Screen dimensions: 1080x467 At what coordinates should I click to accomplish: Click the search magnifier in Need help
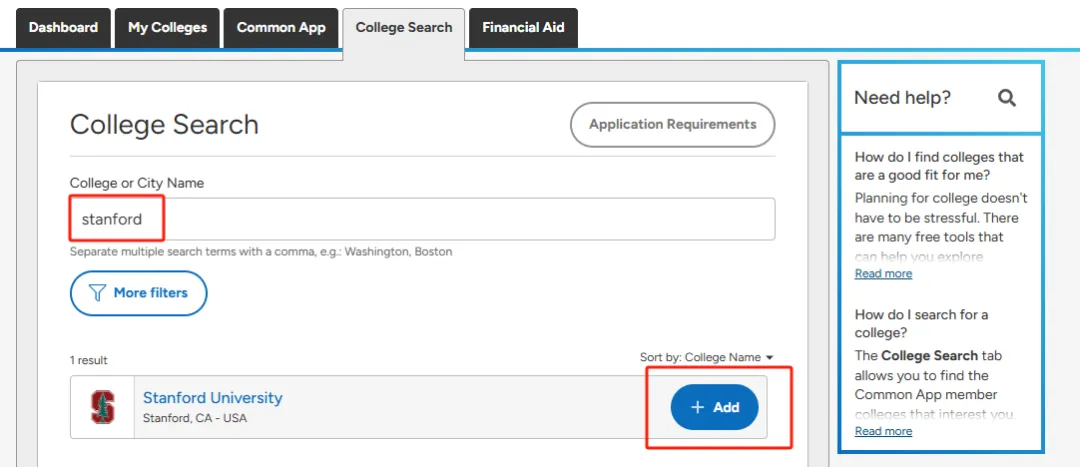(1007, 98)
